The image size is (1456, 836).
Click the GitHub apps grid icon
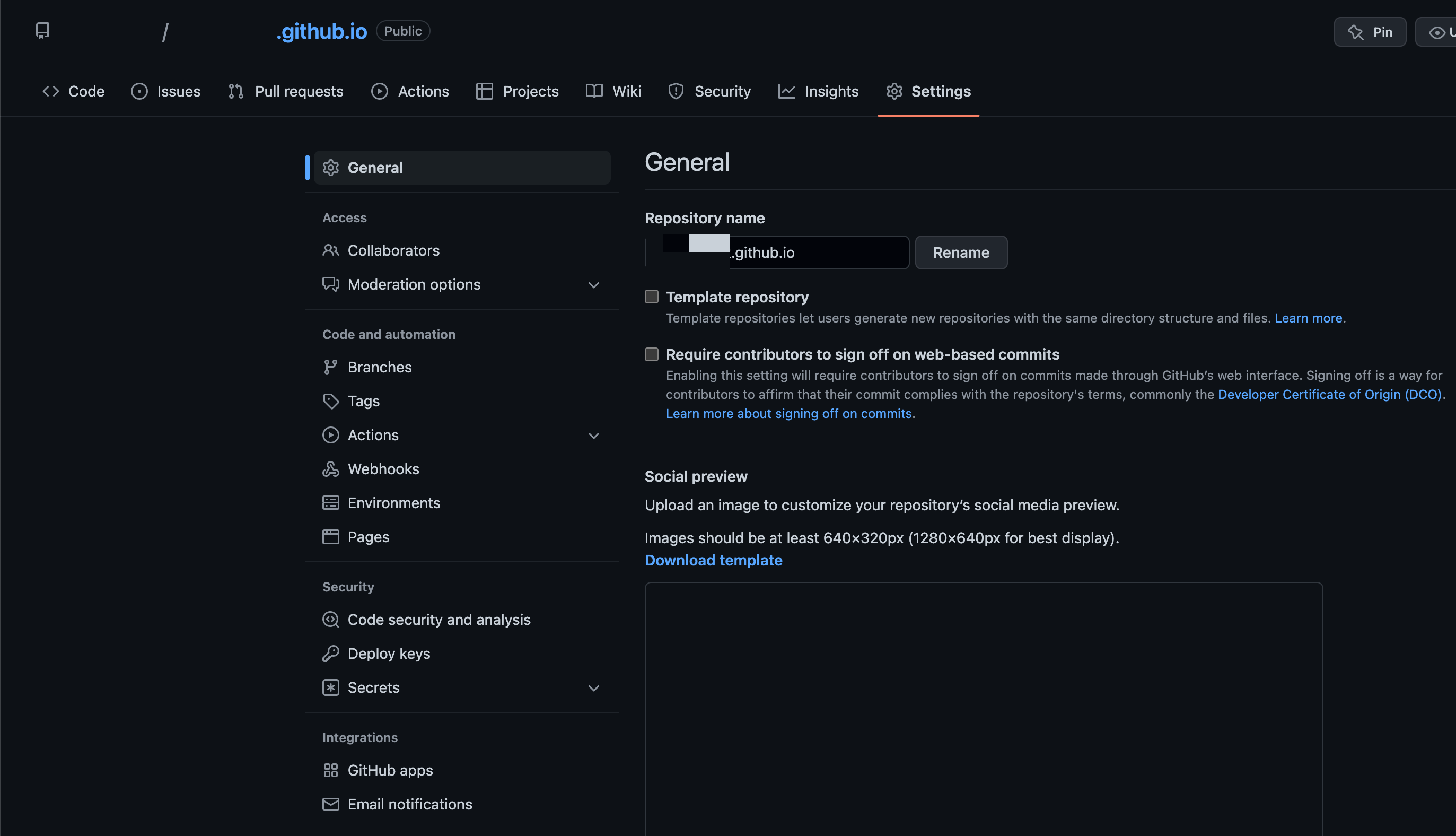point(330,770)
